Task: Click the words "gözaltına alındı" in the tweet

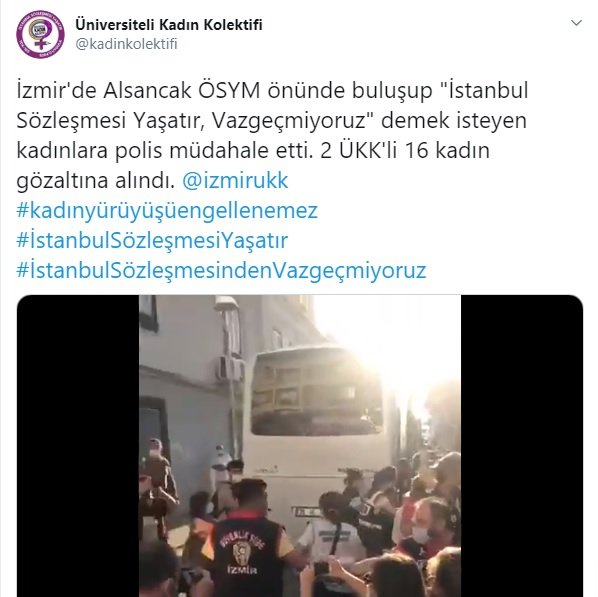Action: (x=95, y=180)
